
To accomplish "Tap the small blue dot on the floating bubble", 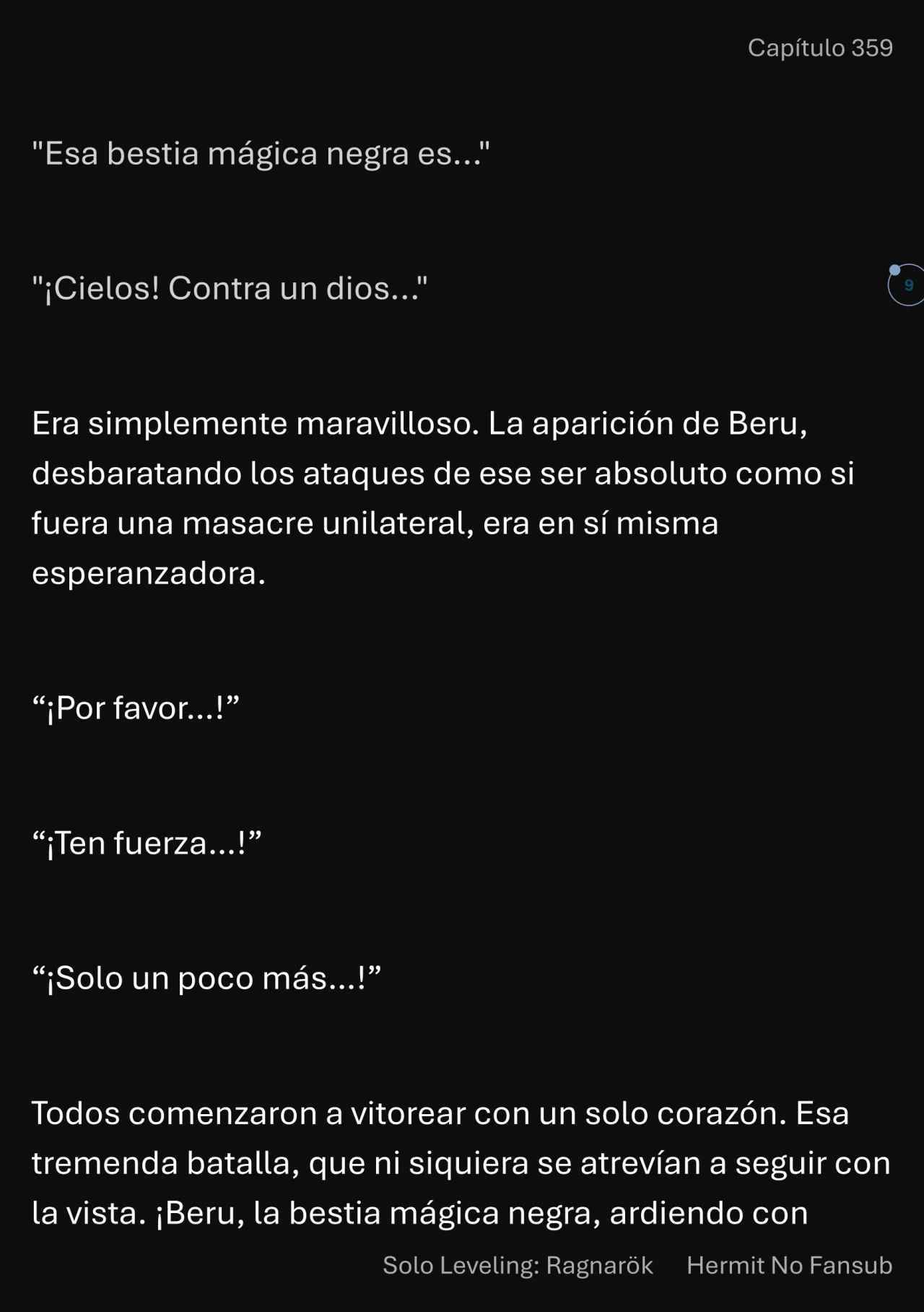I will click(x=894, y=270).
